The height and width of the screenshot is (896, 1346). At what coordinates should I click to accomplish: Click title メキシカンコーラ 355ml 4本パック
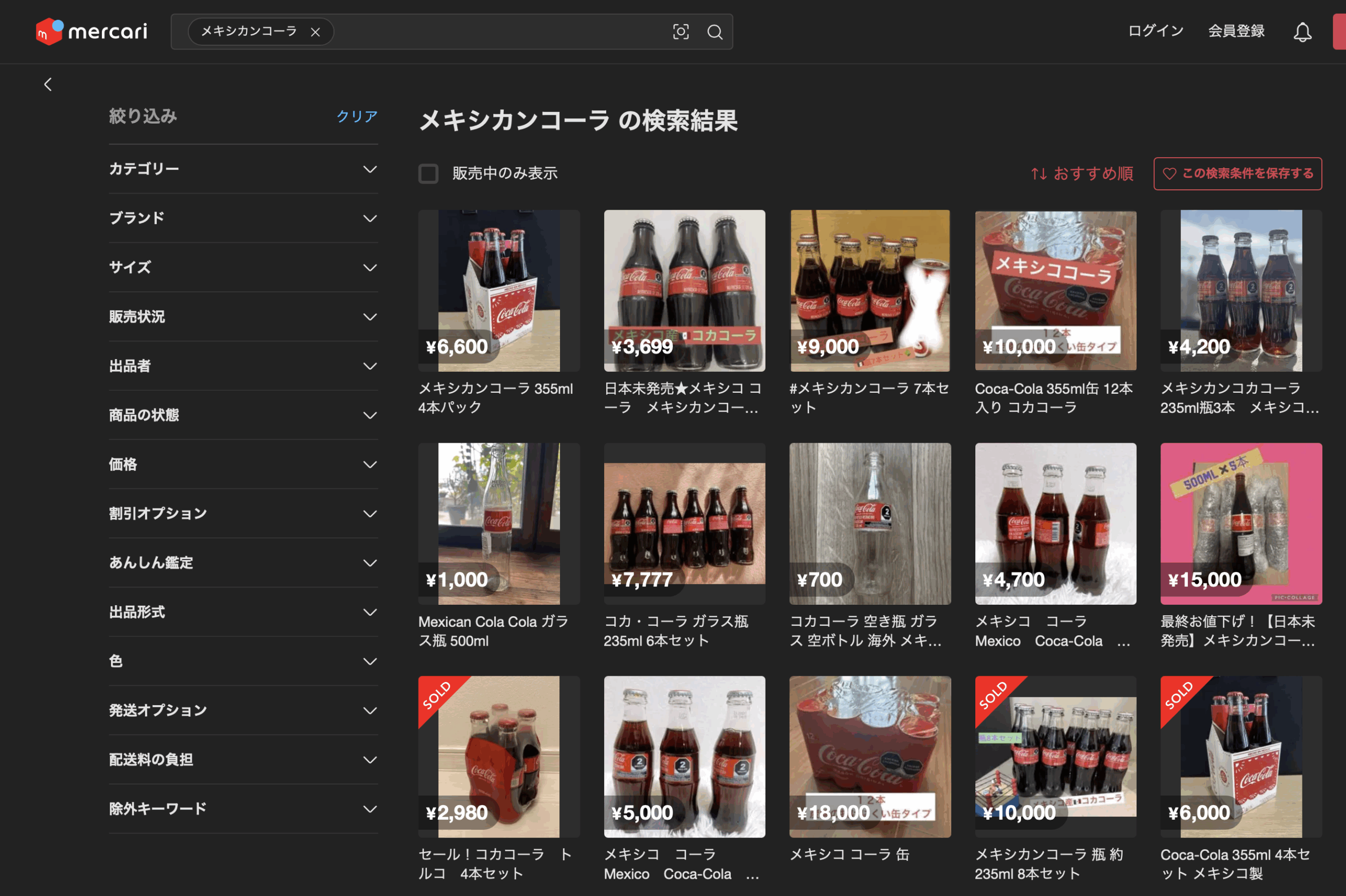click(496, 398)
